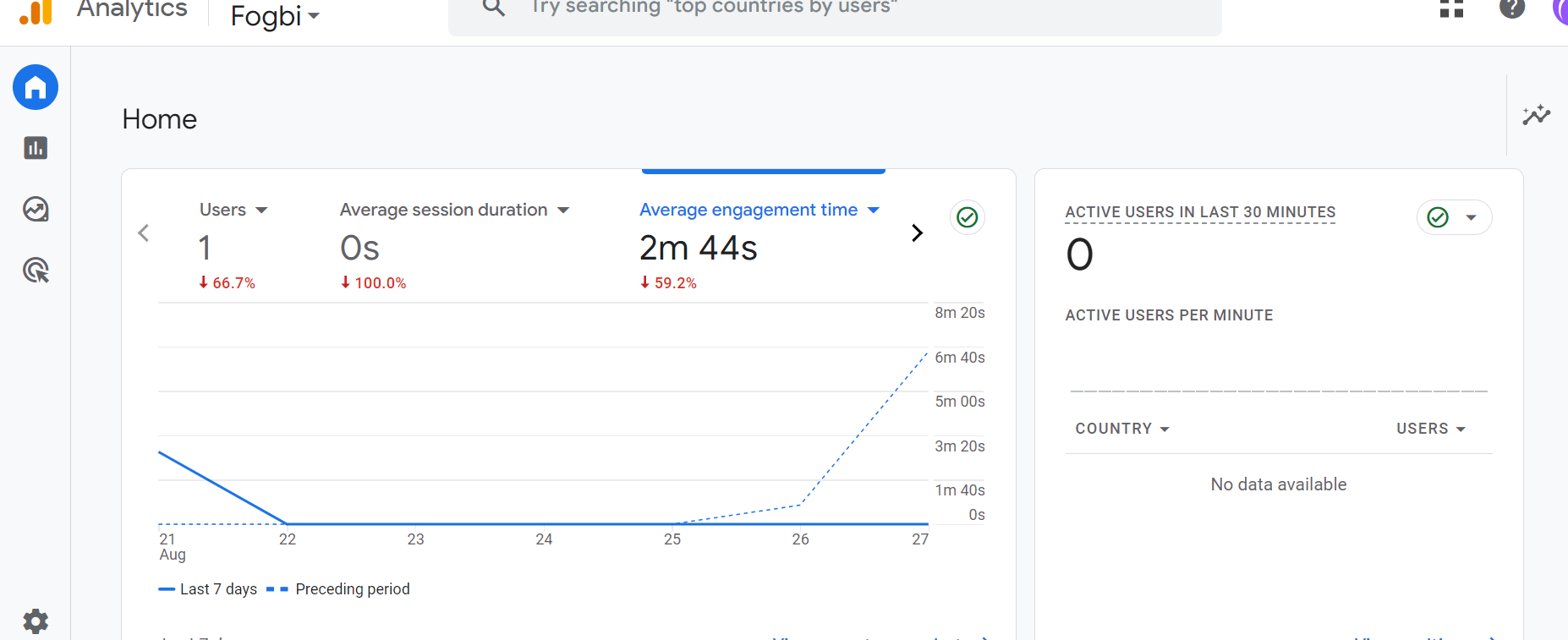1568x640 pixels.
Task: Click the Analytics product name text
Action: (132, 9)
